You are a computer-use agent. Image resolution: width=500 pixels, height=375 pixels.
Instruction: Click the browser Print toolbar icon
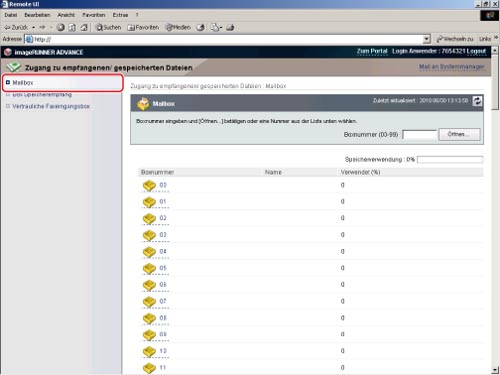coord(230,27)
